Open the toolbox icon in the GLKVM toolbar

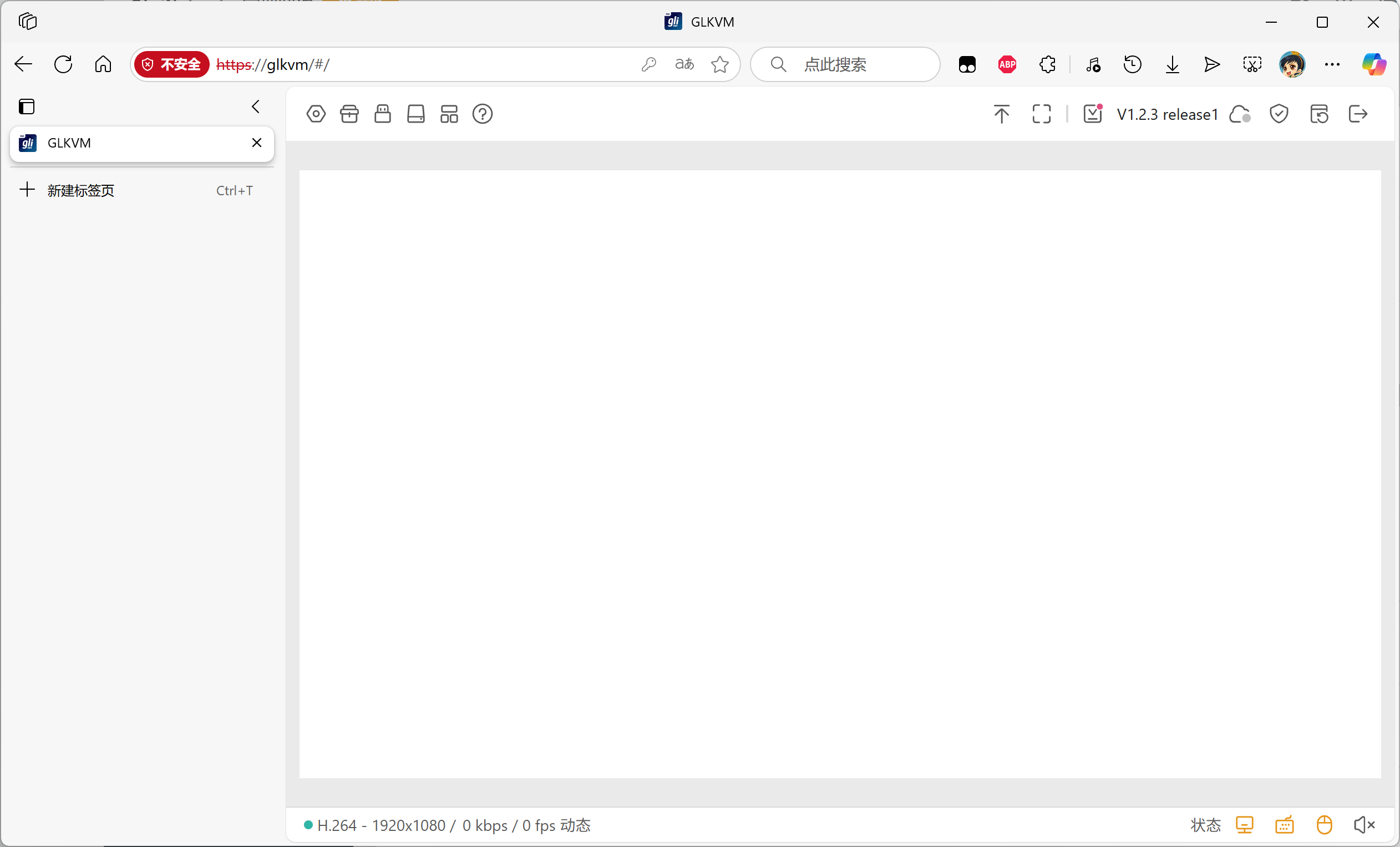click(x=349, y=114)
